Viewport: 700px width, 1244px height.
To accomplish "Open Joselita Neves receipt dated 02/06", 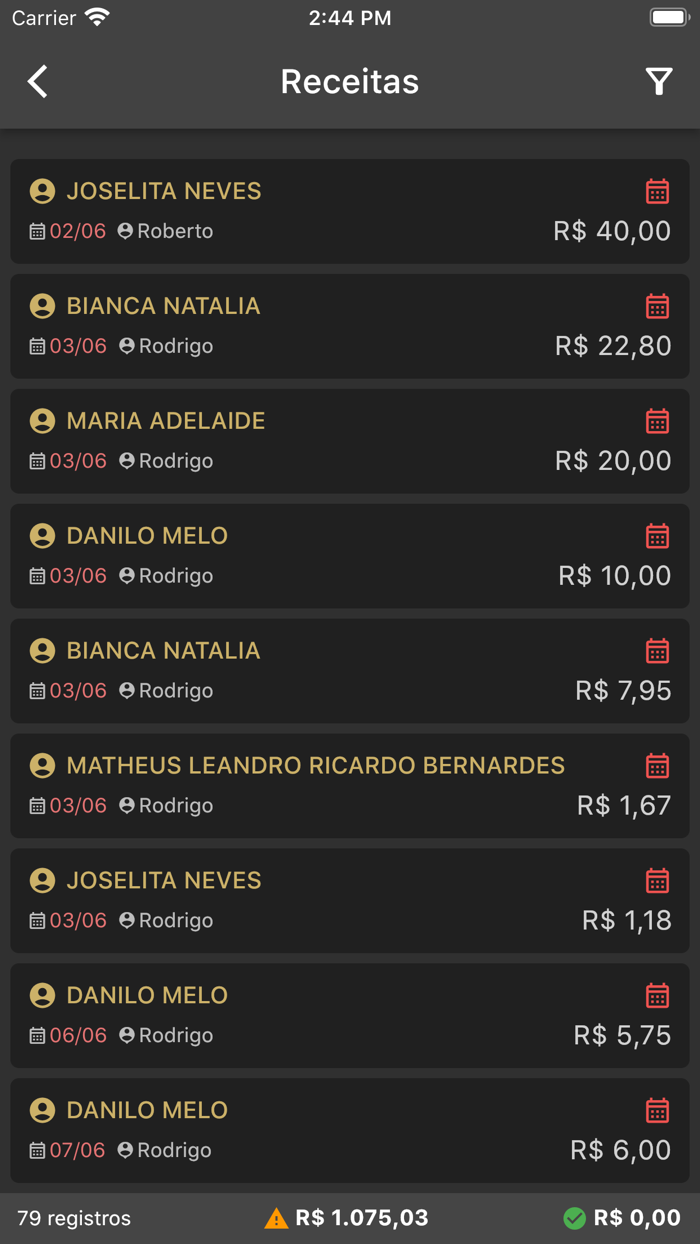I will click(x=350, y=211).
